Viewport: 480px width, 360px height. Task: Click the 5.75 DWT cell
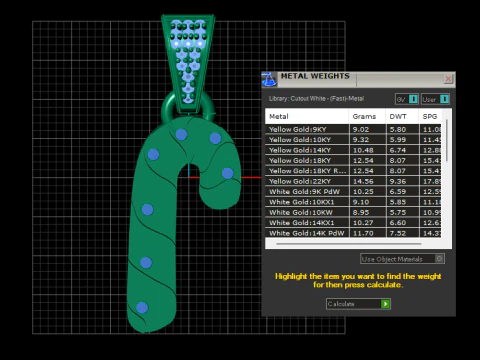[402, 212]
